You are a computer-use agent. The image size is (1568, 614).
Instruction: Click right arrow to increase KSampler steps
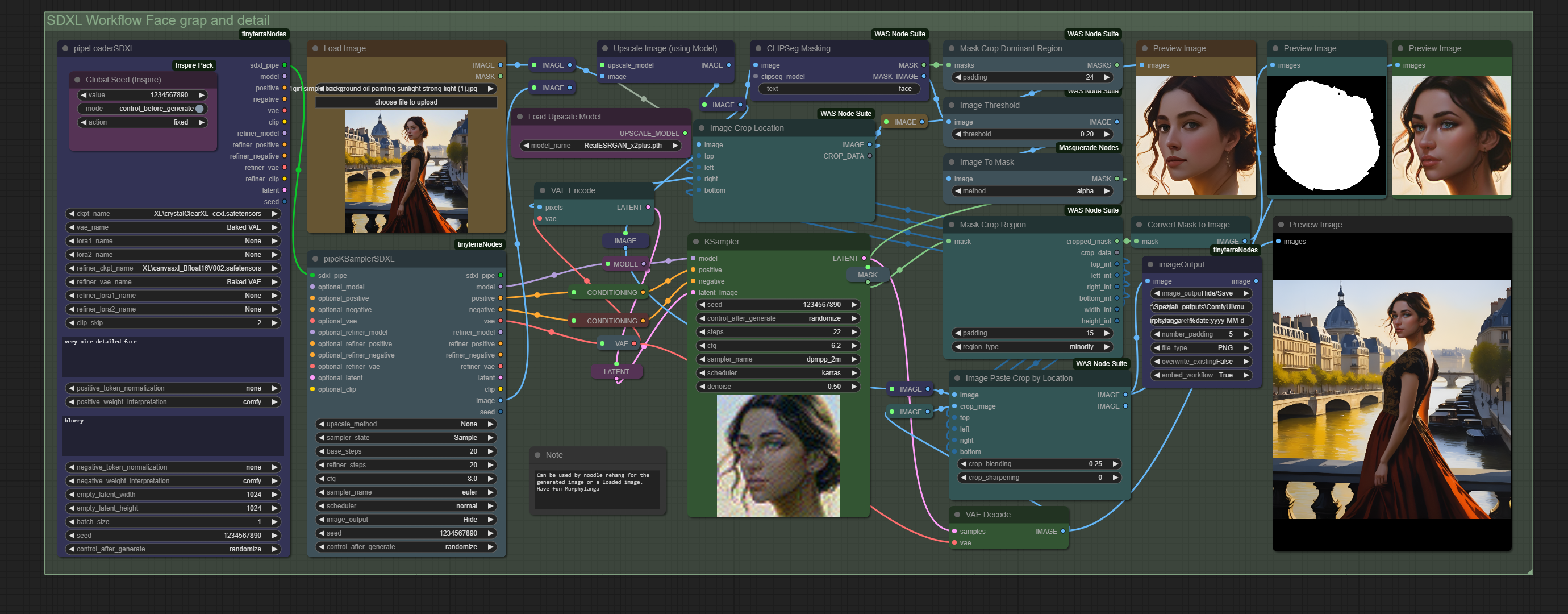(x=854, y=332)
